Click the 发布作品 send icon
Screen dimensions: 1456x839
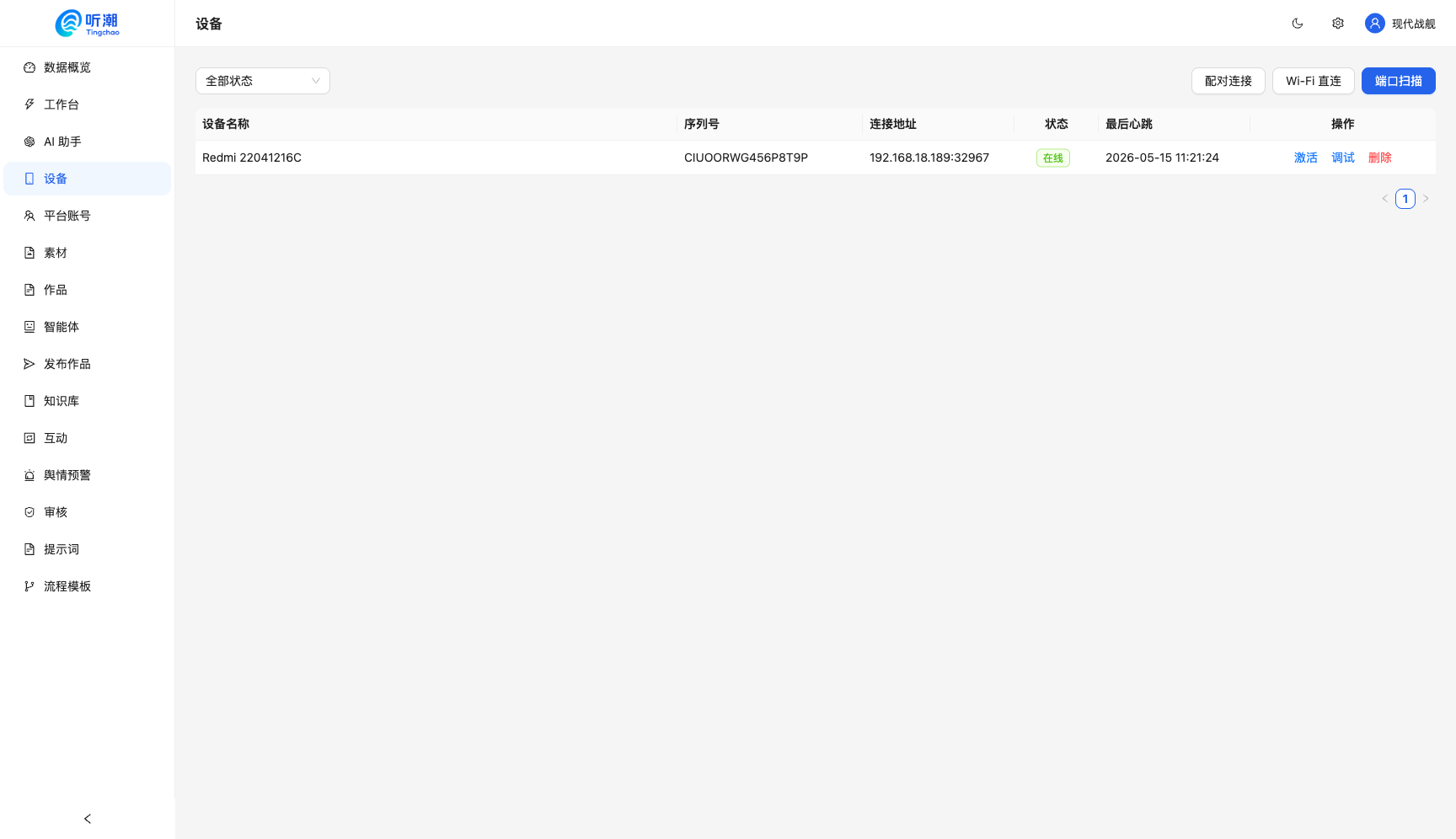pyautogui.click(x=29, y=364)
